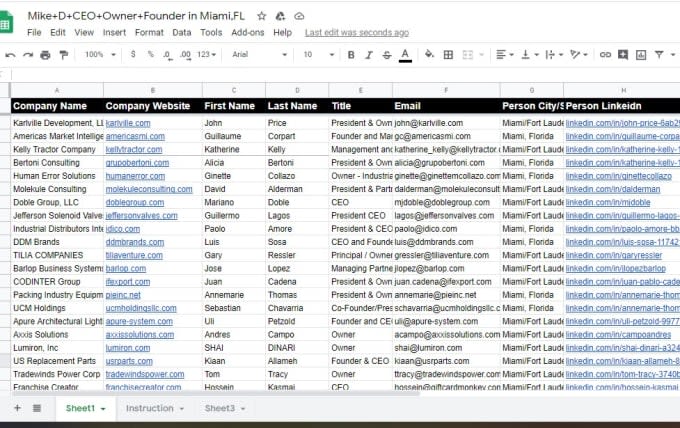Open the text color picker
The height and width of the screenshot is (428, 680).
405,55
